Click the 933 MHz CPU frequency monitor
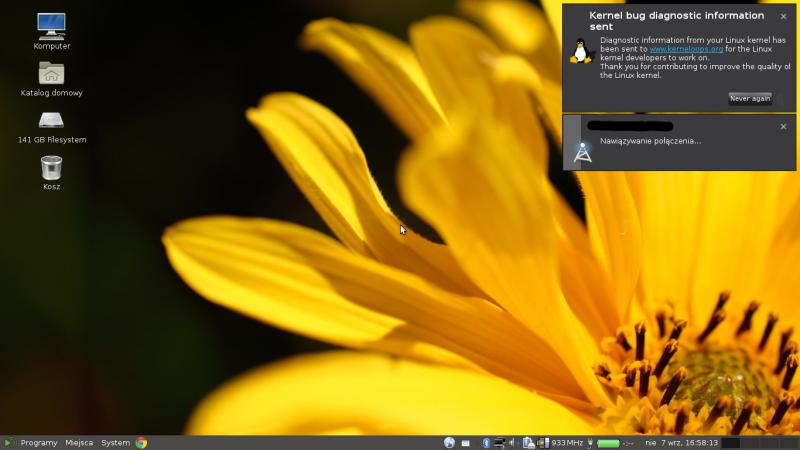800x450 pixels. pos(561,443)
